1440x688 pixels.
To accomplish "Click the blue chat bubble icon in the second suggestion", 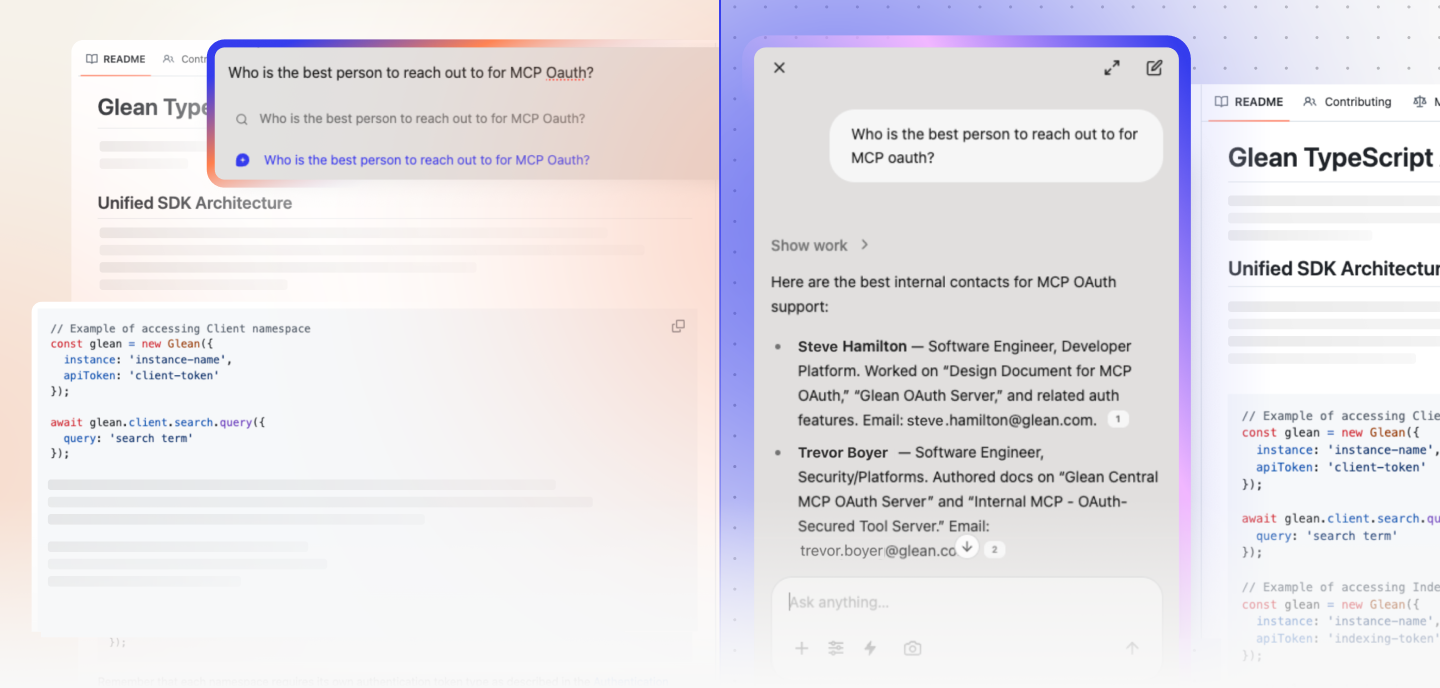I will click(x=242, y=160).
